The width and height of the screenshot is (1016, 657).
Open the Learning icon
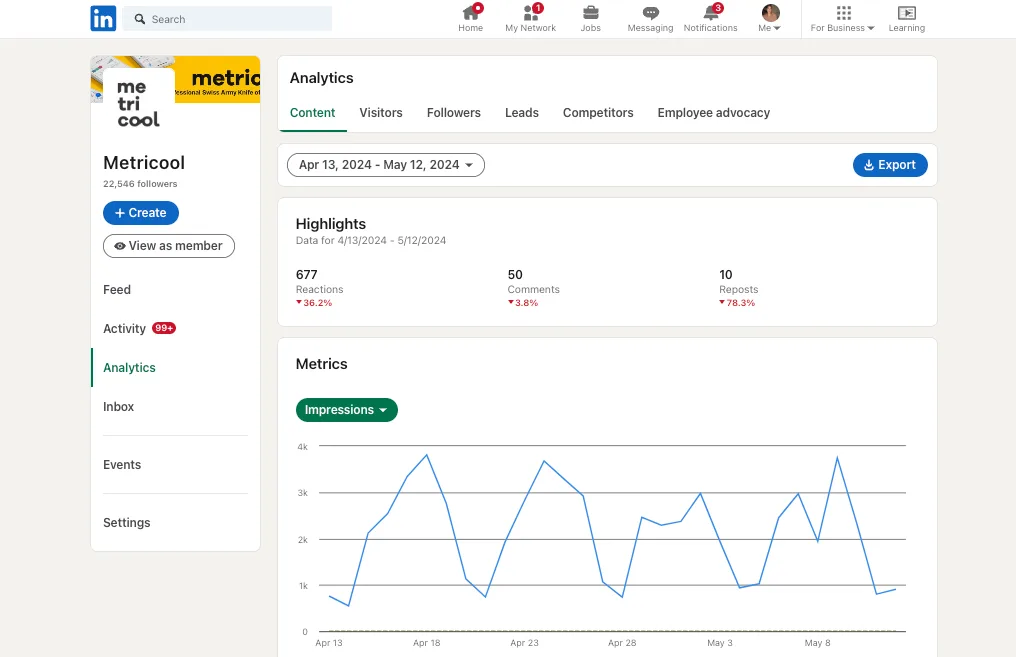coord(906,13)
